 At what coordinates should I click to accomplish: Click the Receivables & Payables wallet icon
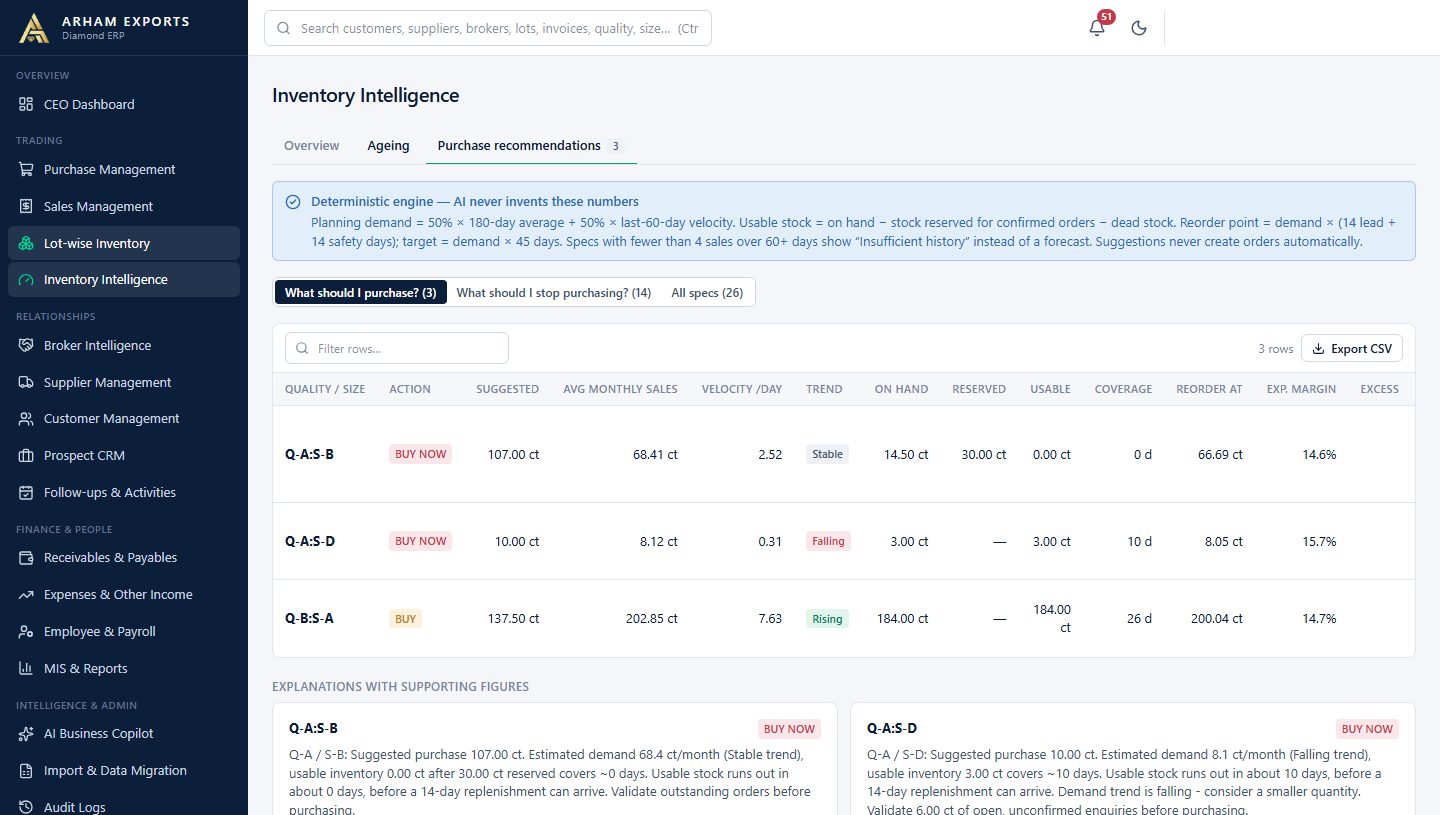tap(26, 557)
